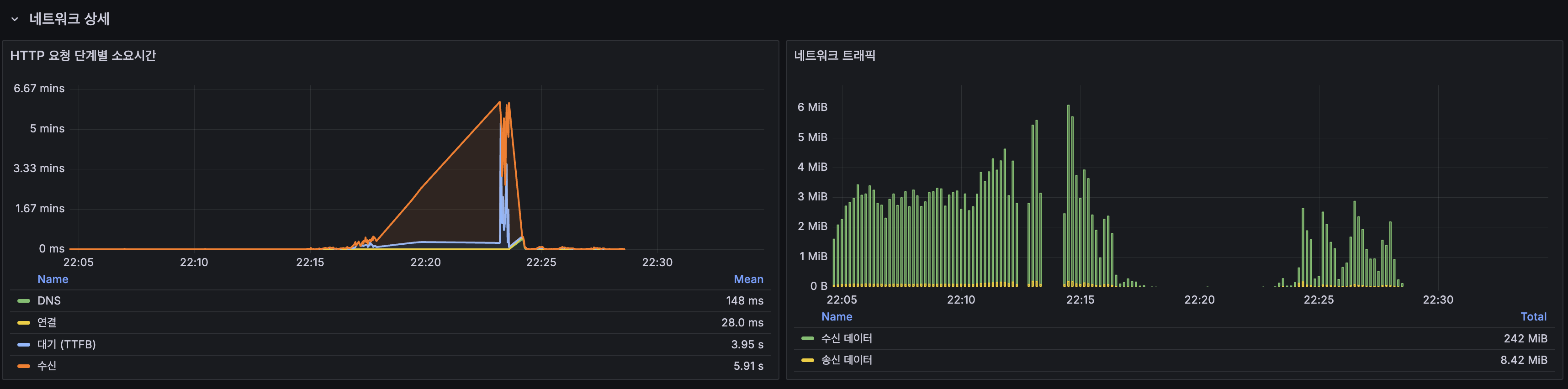
Task: Click the 22:25 tick on HTTP chart
Action: click(541, 263)
